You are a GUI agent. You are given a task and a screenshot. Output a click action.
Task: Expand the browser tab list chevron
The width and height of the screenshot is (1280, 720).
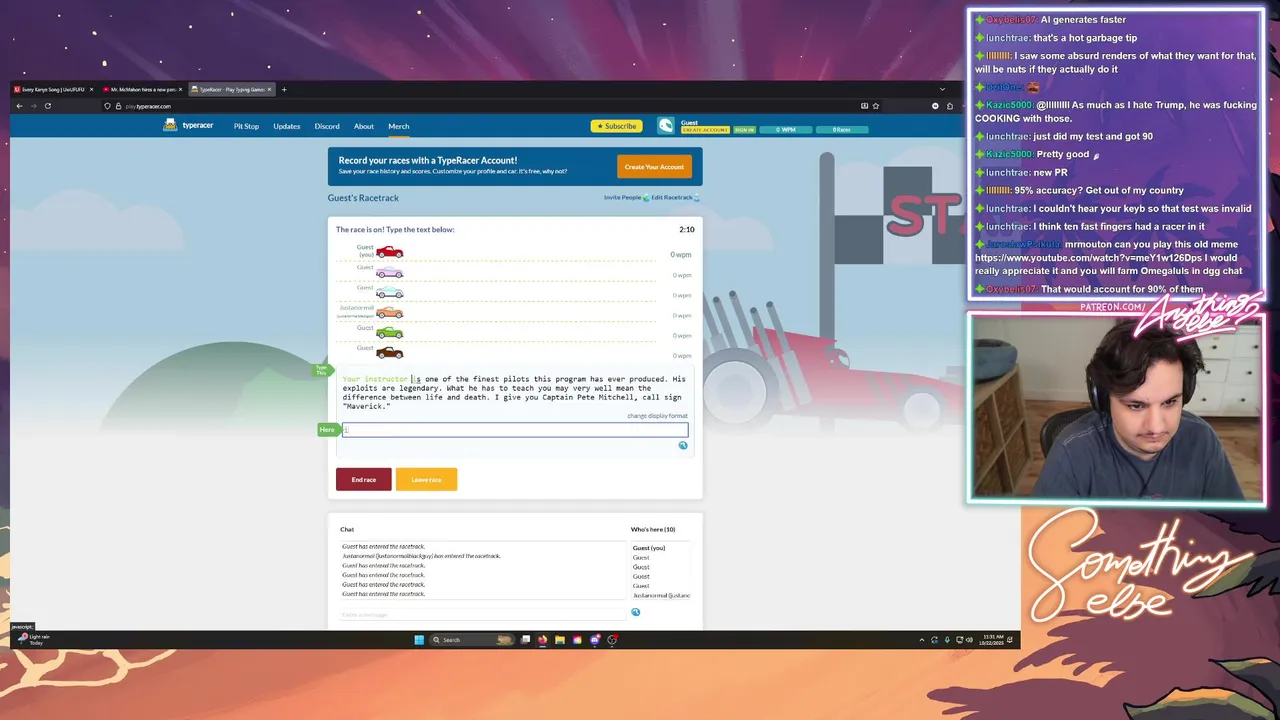(942, 90)
